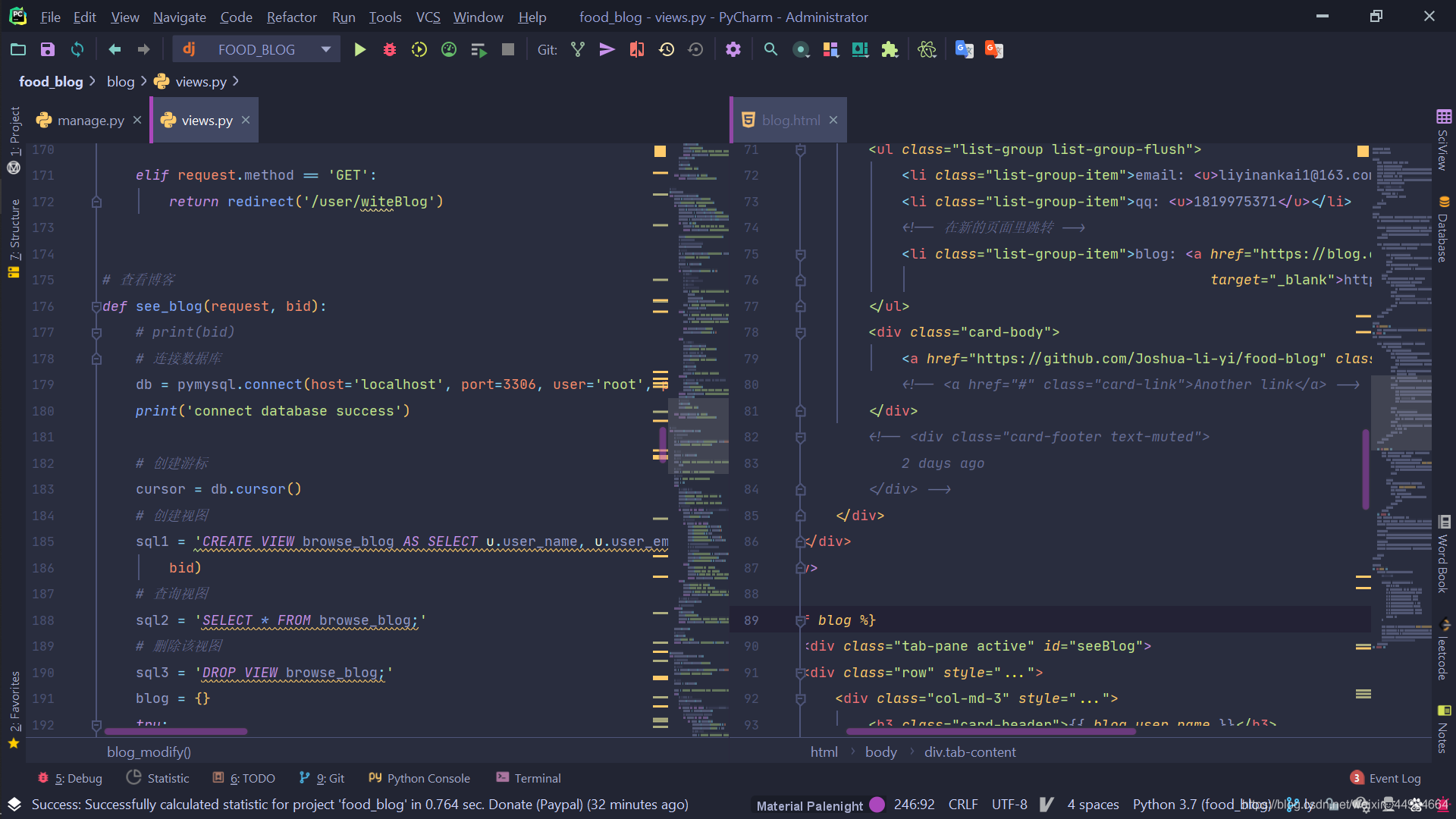The width and height of the screenshot is (1456, 819).
Task: Click the Search Everywhere magnifier icon
Action: click(x=770, y=50)
